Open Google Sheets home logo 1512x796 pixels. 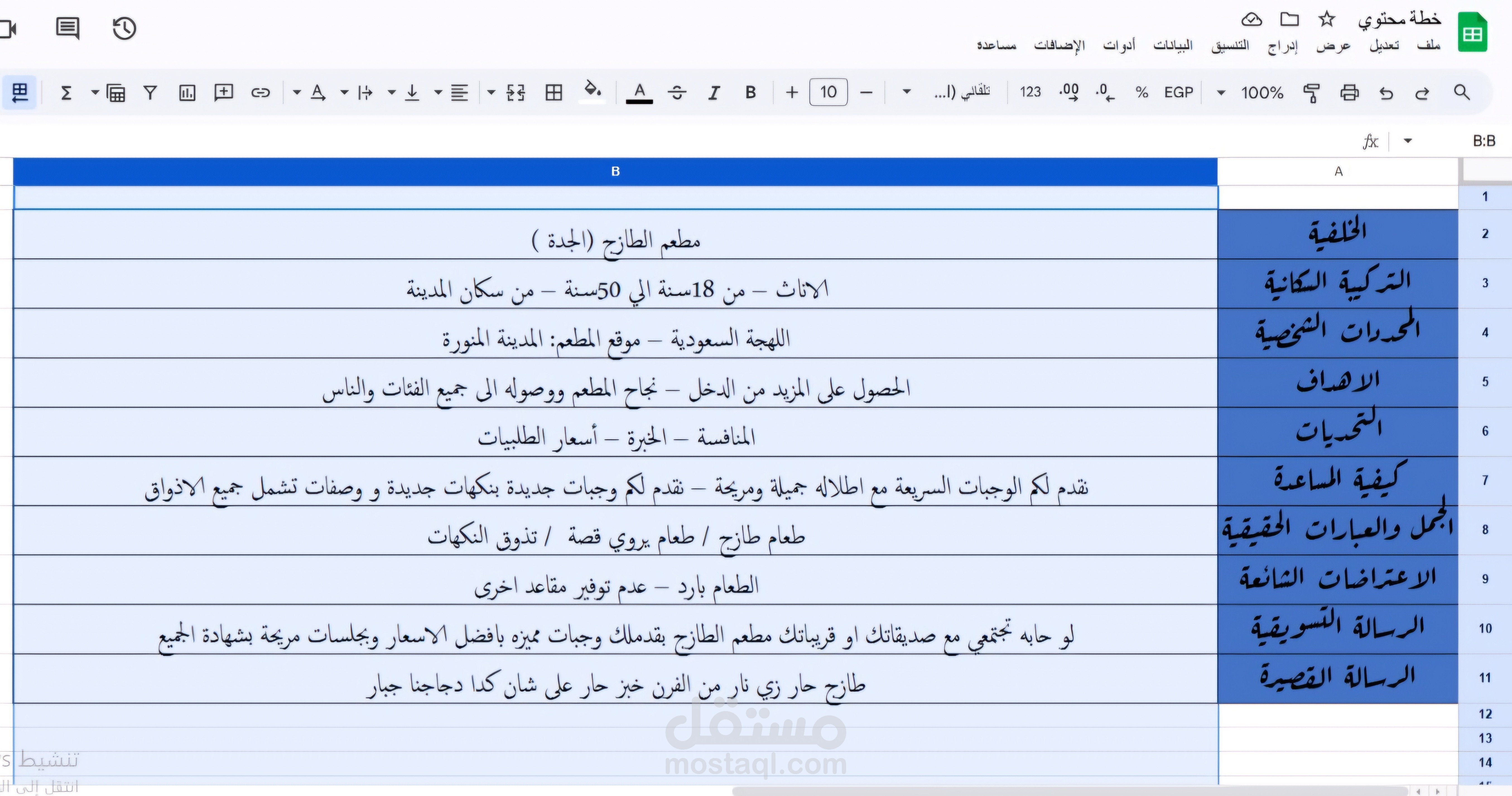(x=1473, y=32)
